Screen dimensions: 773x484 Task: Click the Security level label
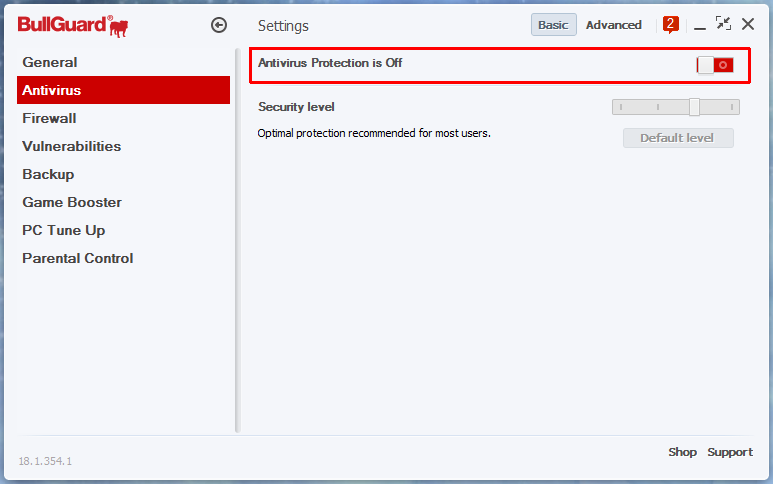click(296, 106)
